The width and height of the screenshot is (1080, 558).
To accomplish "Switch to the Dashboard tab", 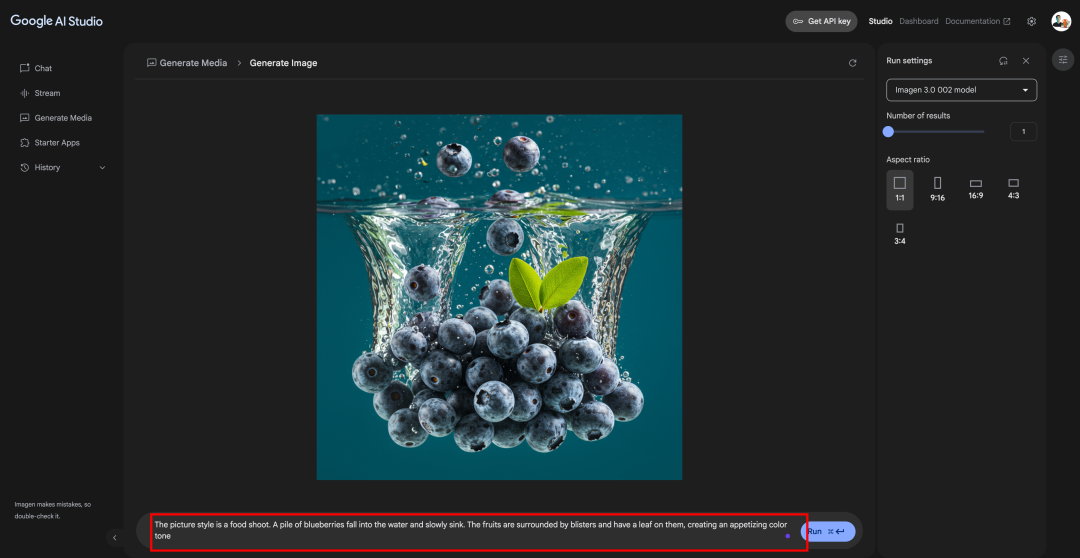I will point(919,21).
